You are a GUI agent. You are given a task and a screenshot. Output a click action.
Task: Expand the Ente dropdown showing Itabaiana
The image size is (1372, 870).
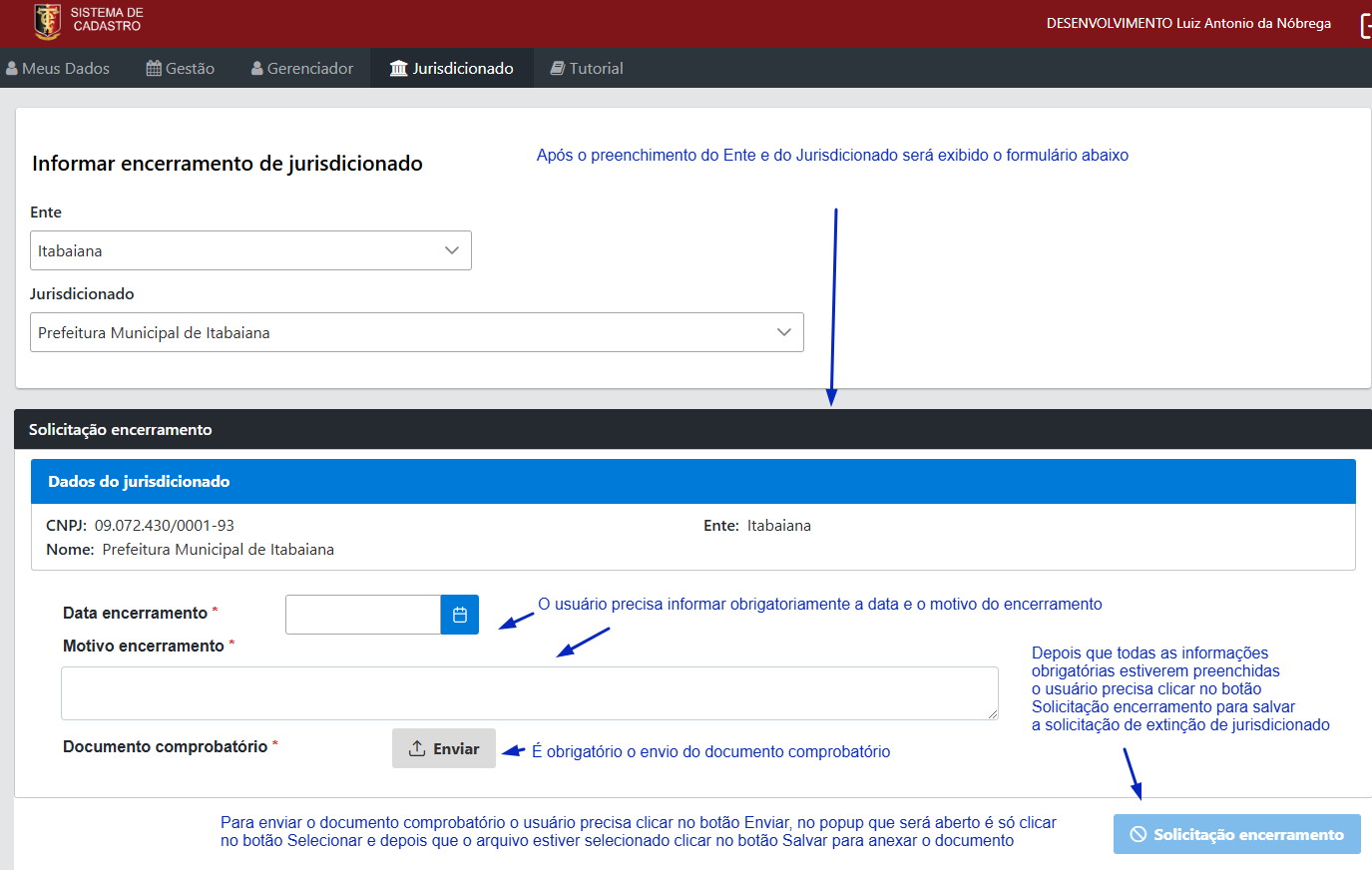[250, 250]
